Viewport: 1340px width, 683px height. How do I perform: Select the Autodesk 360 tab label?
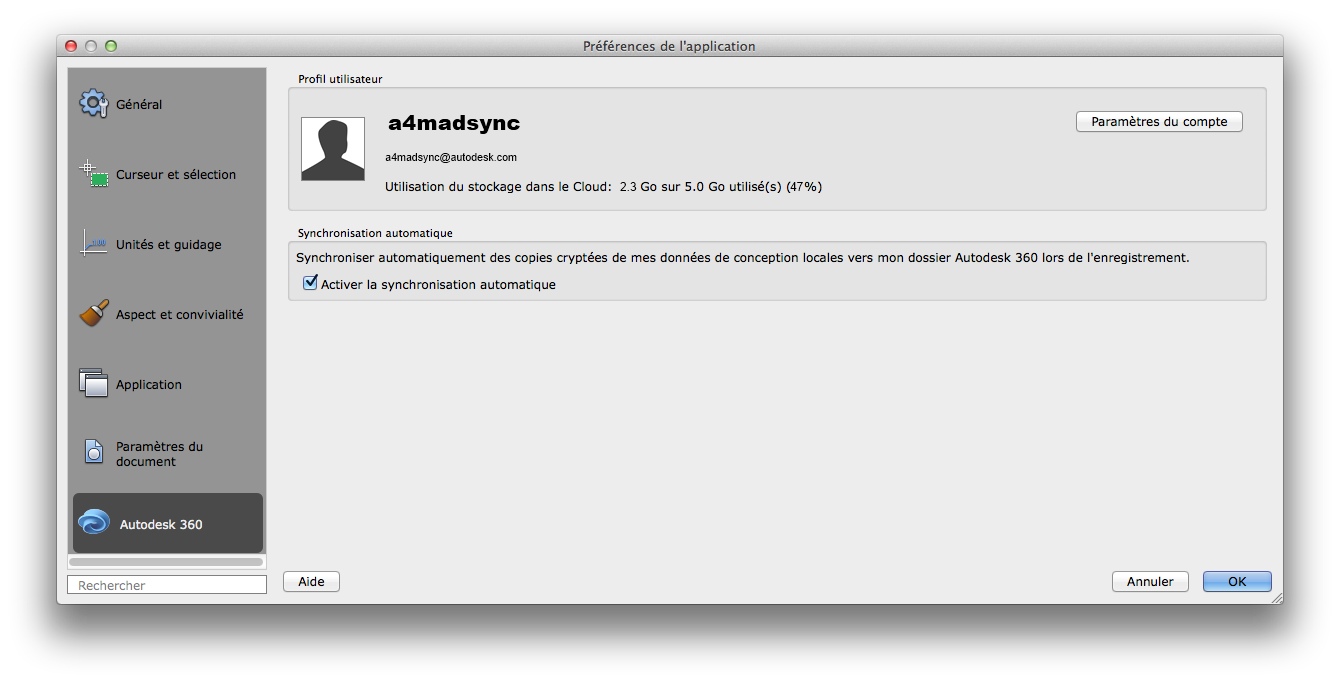tap(161, 524)
